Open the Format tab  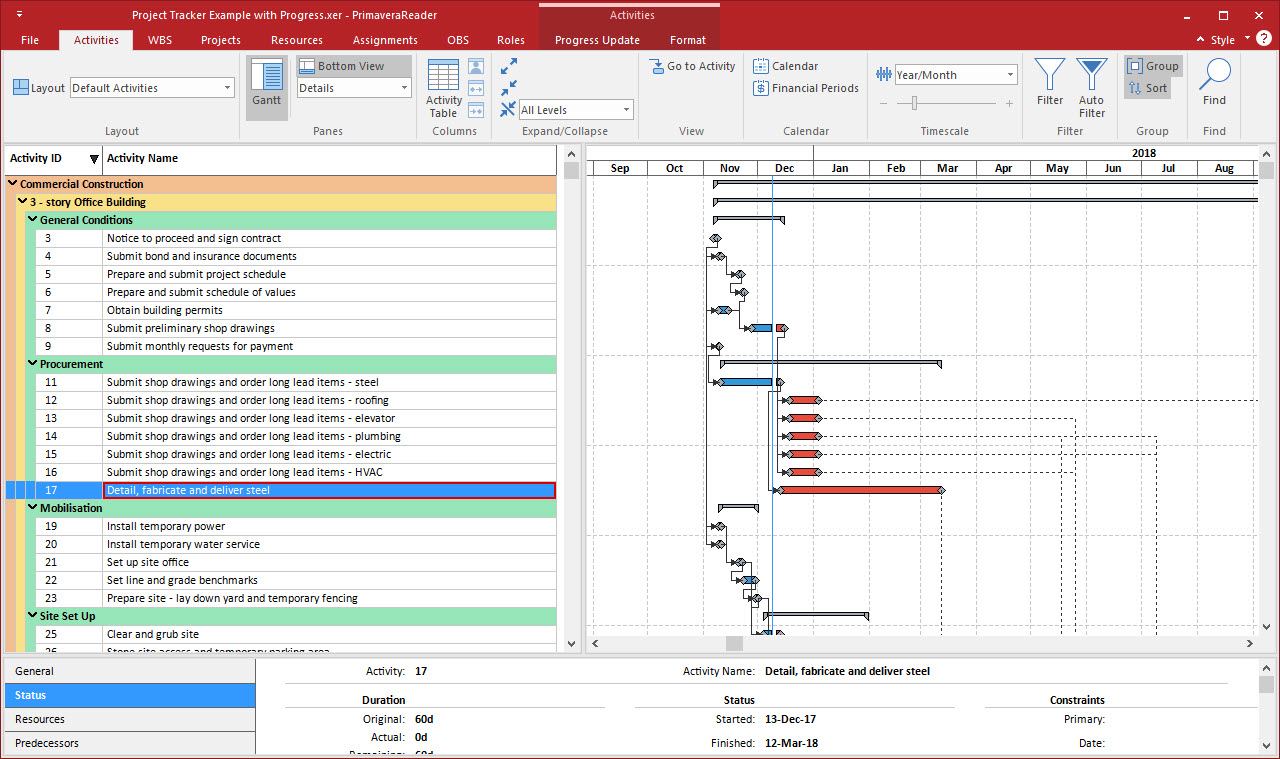pyautogui.click(x=688, y=40)
